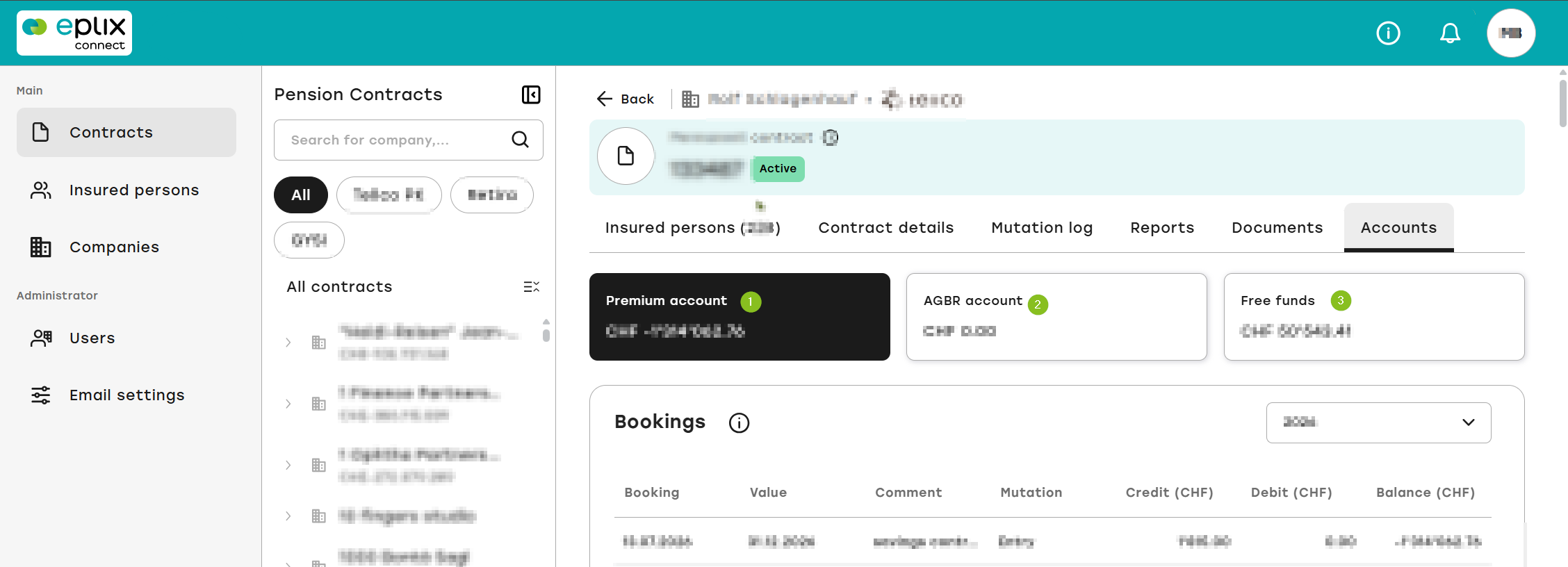Click the first company building icon

pyautogui.click(x=319, y=342)
